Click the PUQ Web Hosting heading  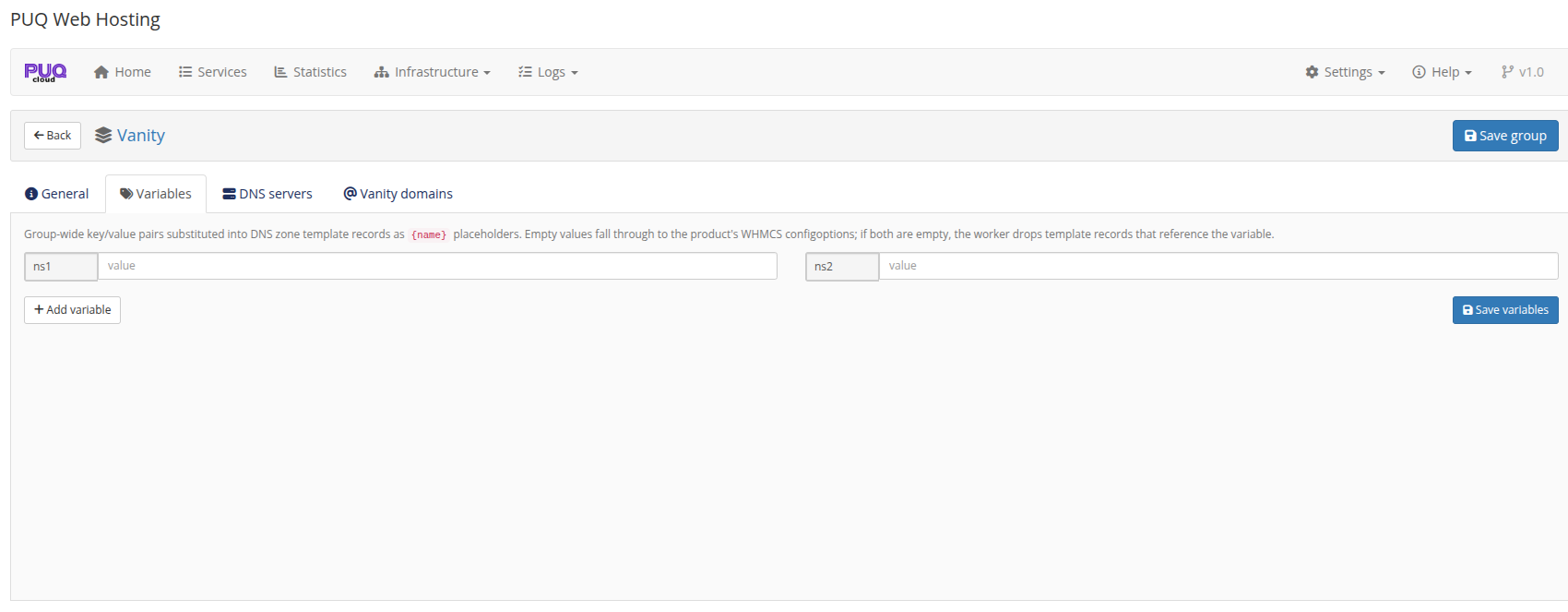point(85,19)
